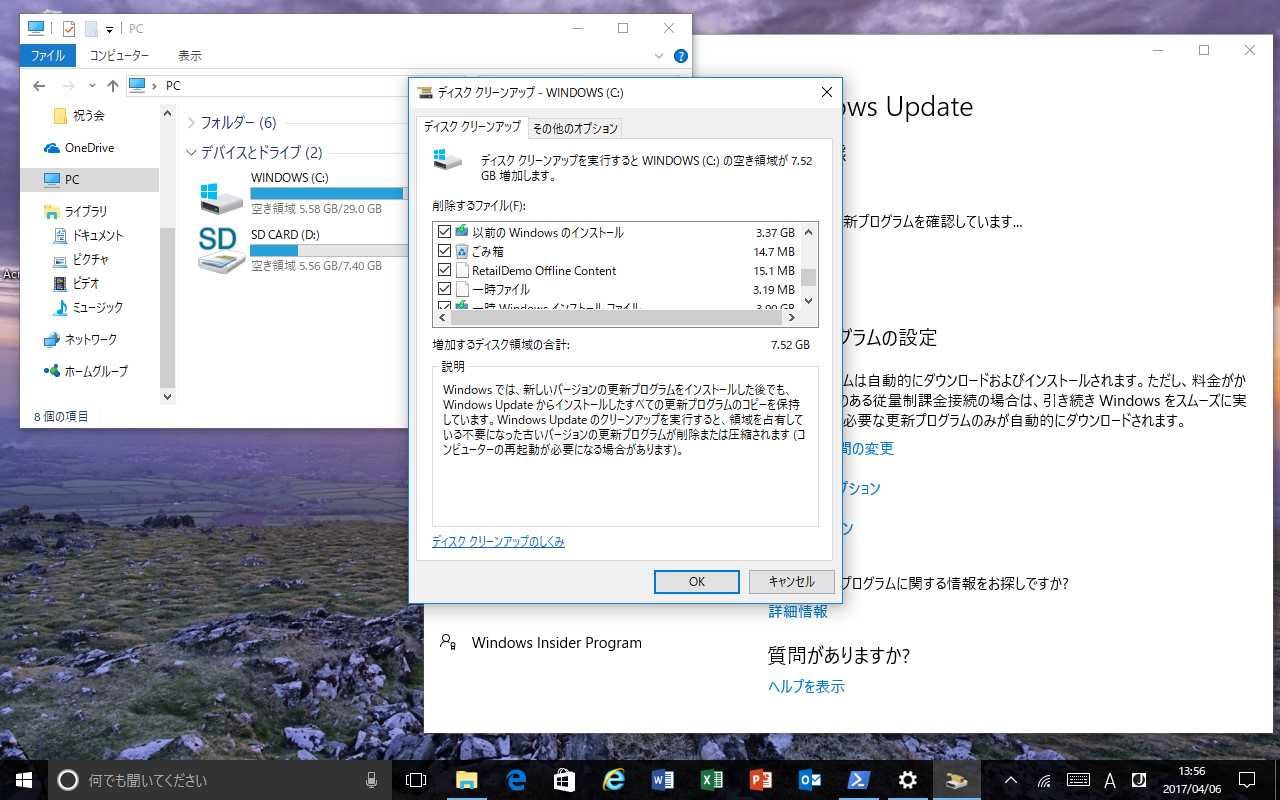Open PowerShell from the taskbar
This screenshot has width=1280, height=800.
pyautogui.click(x=859, y=780)
